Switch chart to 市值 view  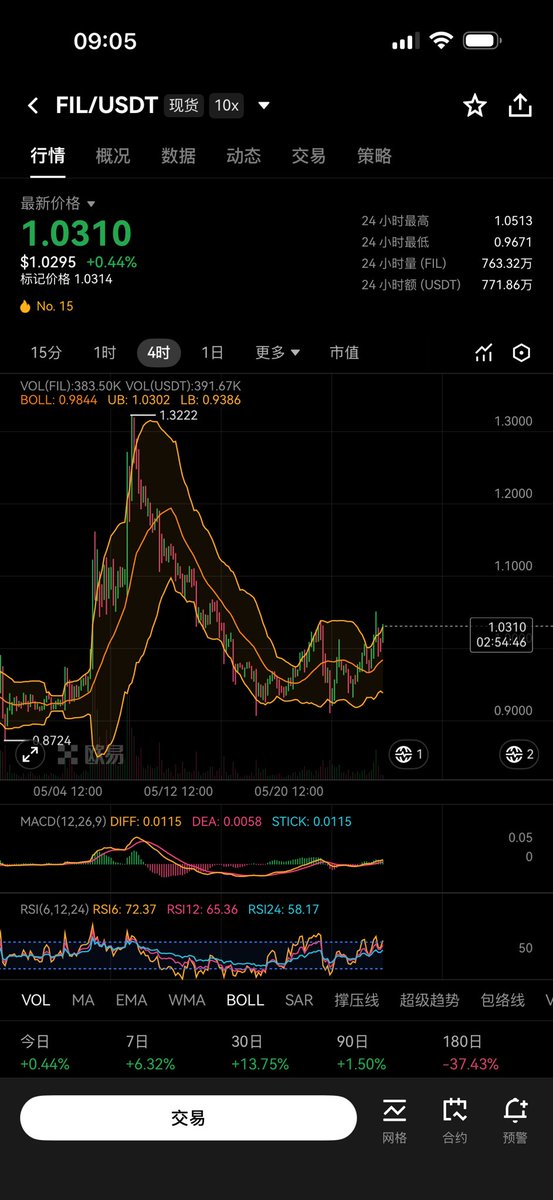point(344,352)
